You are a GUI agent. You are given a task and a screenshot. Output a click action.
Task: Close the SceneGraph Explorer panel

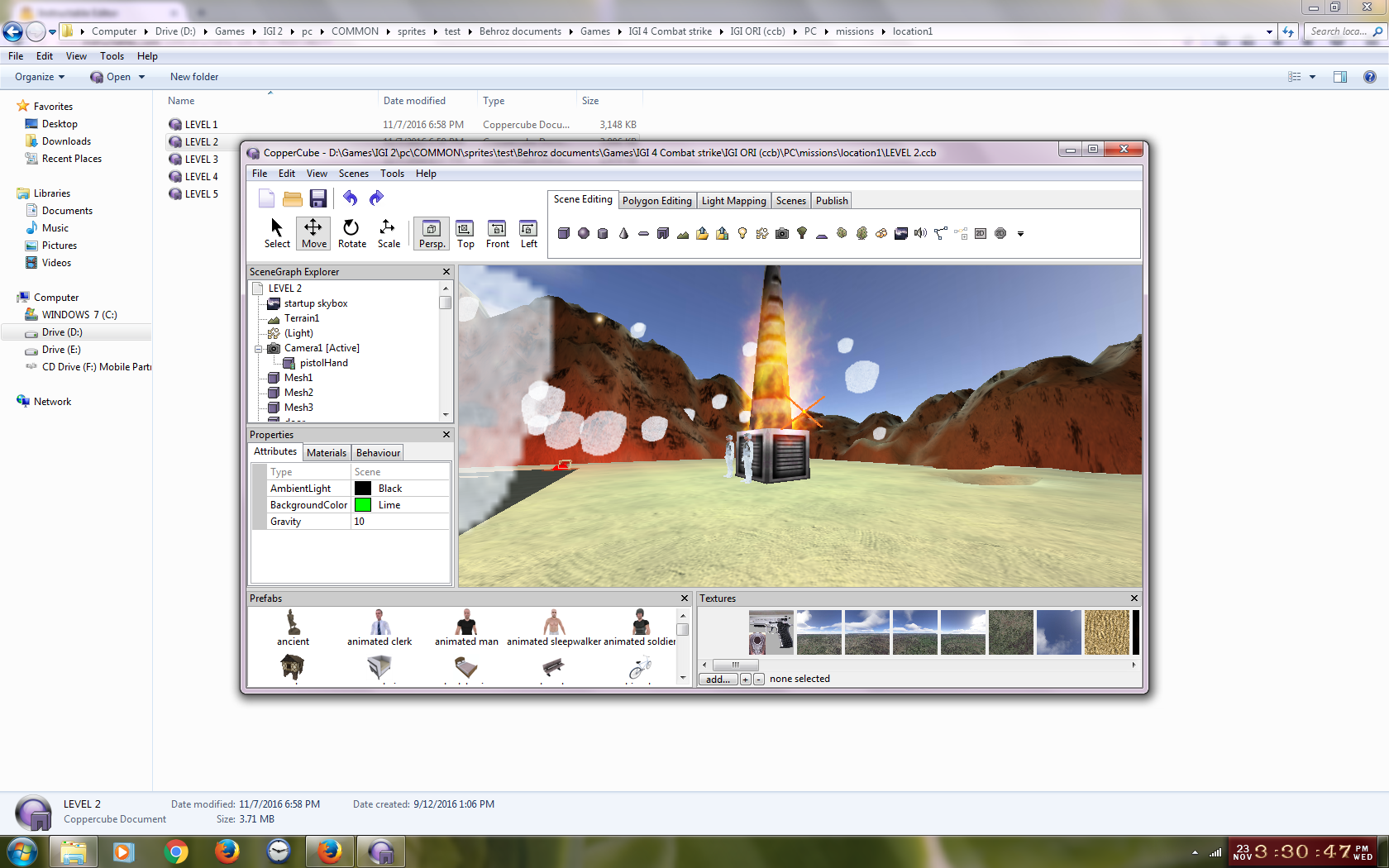(x=446, y=272)
